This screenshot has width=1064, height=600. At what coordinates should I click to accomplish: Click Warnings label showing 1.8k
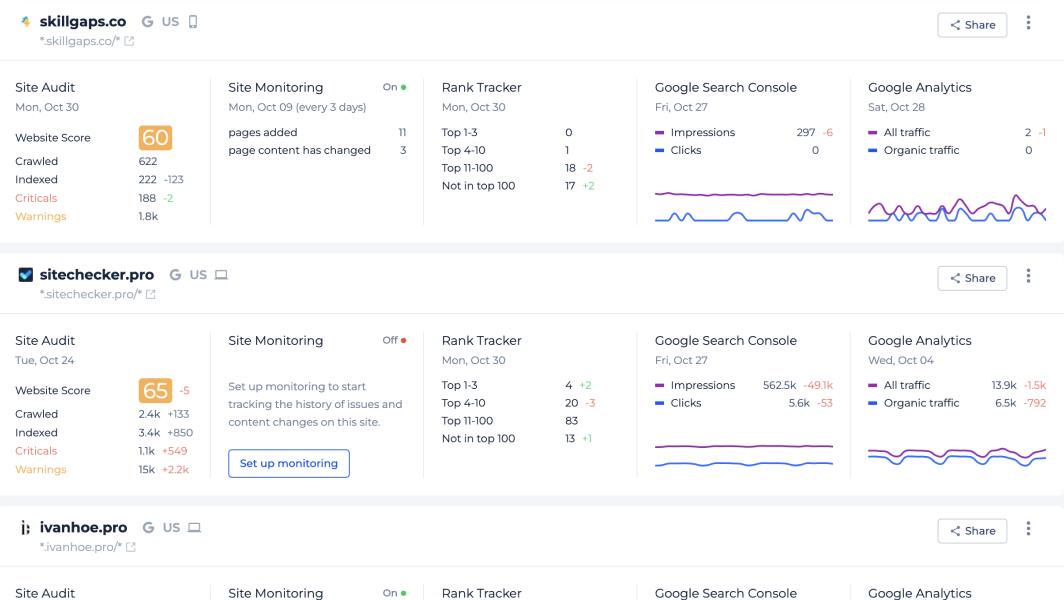point(41,217)
